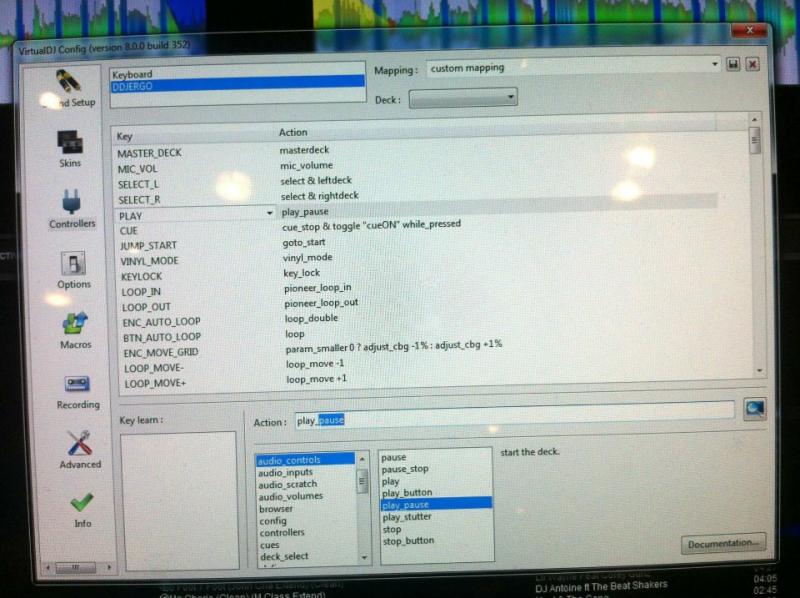Select the LOOP_MOVE- key row
Screen dimensions: 800x598
tap(154, 368)
